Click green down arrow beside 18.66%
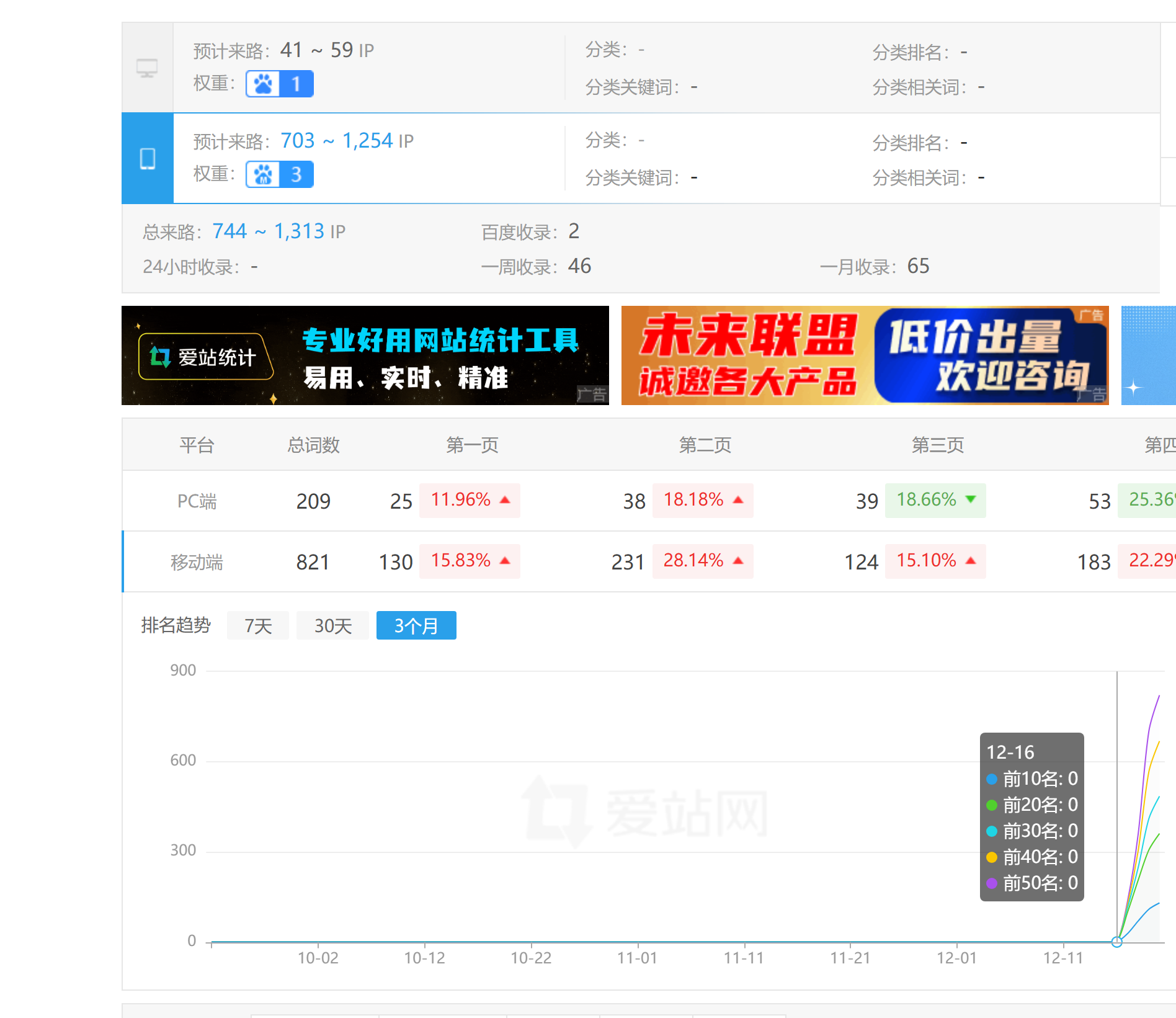 [971, 499]
